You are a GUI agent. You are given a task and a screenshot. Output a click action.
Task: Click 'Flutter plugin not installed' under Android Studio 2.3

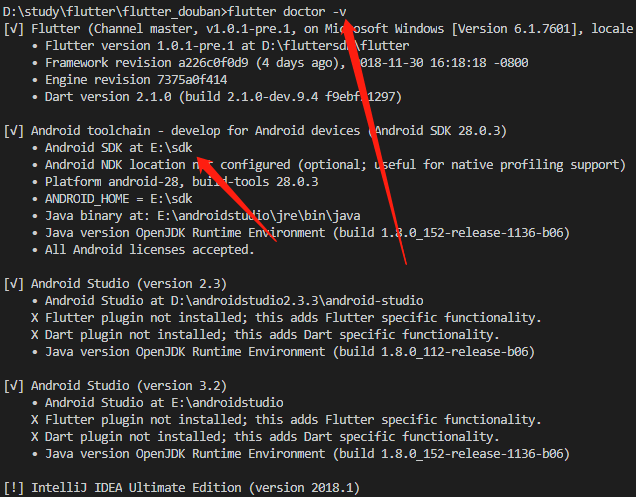pyautogui.click(x=286, y=318)
